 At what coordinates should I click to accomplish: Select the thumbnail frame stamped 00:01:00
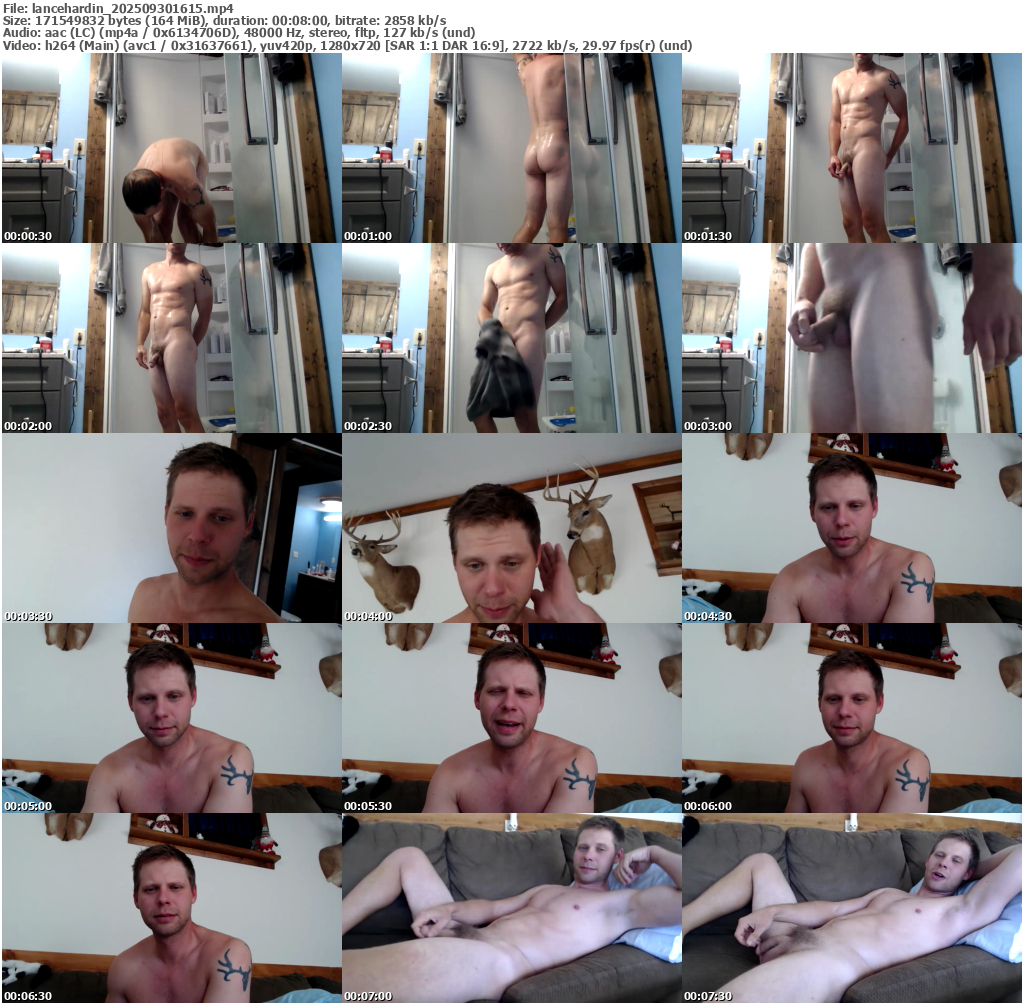coord(512,148)
